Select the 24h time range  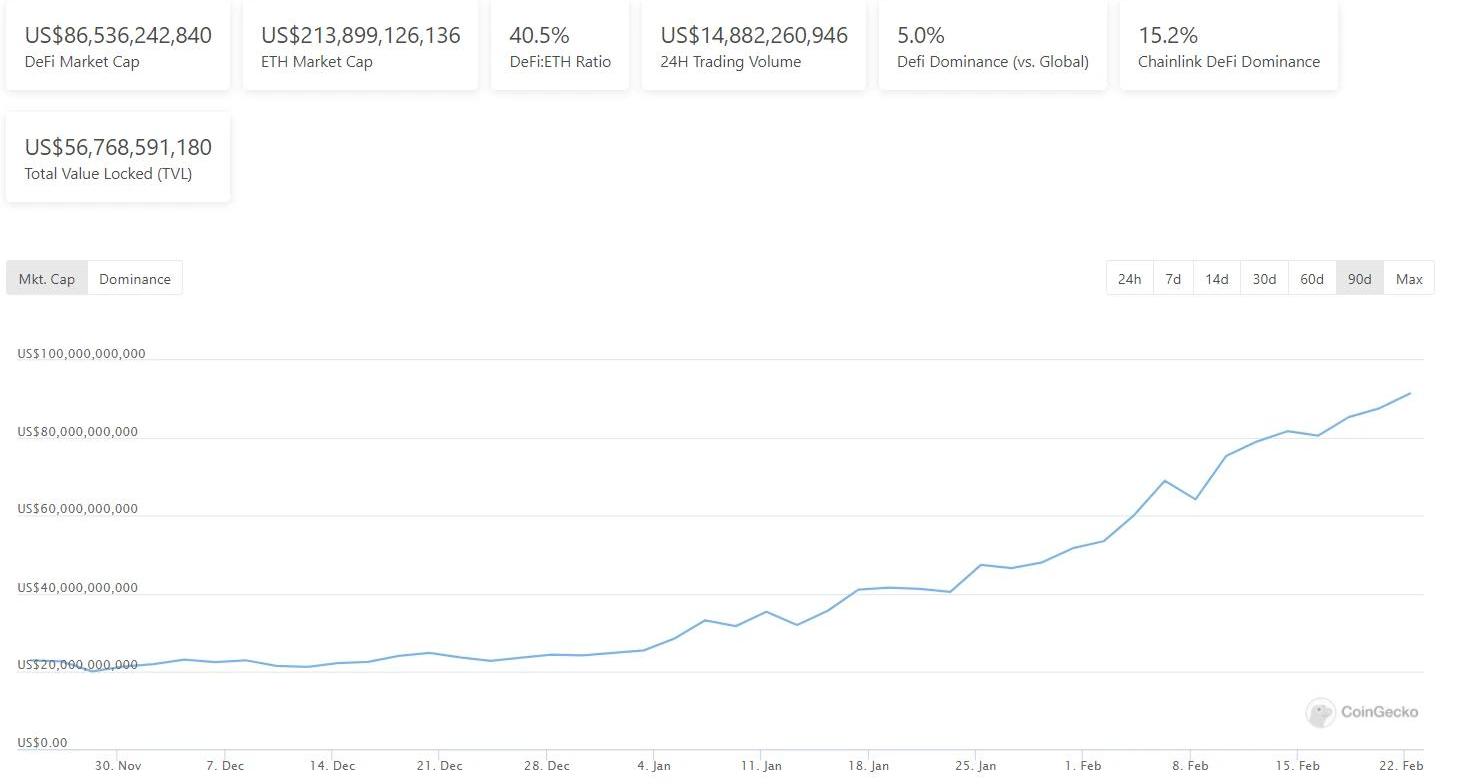click(1129, 279)
